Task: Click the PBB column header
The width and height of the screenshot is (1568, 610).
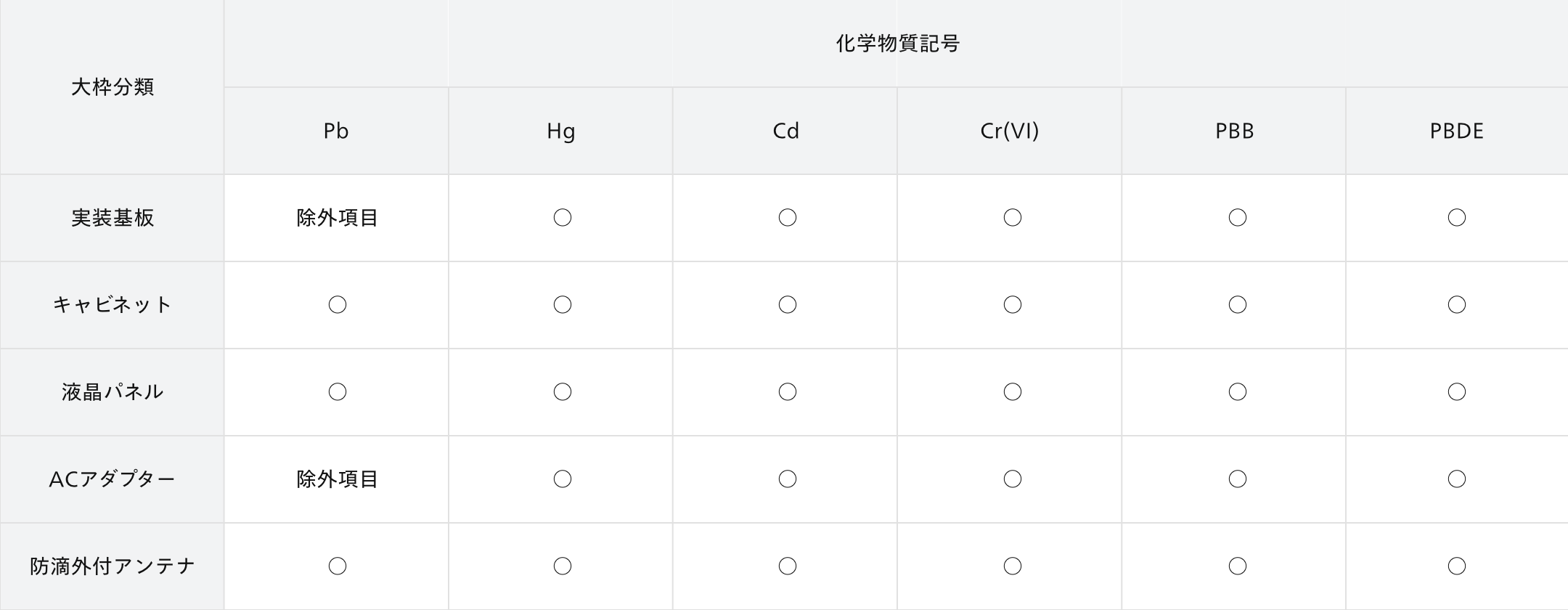Action: coord(1234,131)
